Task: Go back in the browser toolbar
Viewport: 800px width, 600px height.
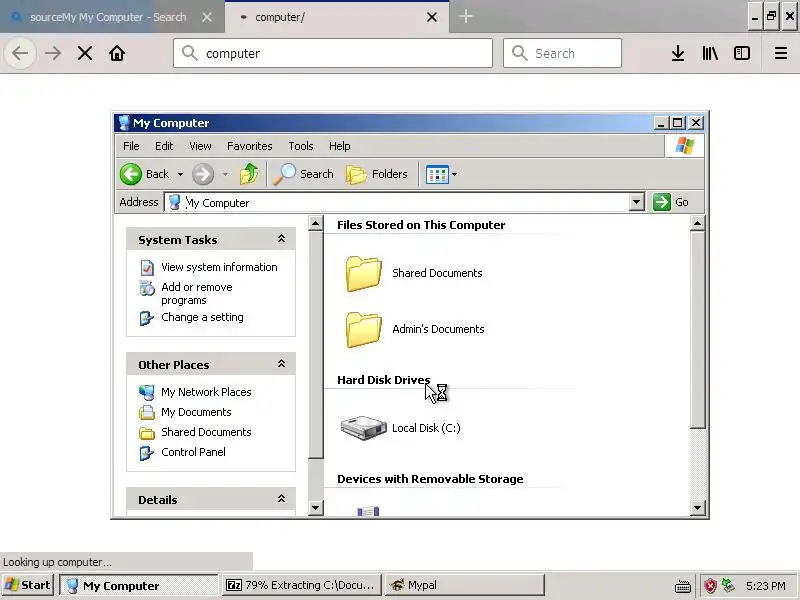Action: [x=20, y=53]
